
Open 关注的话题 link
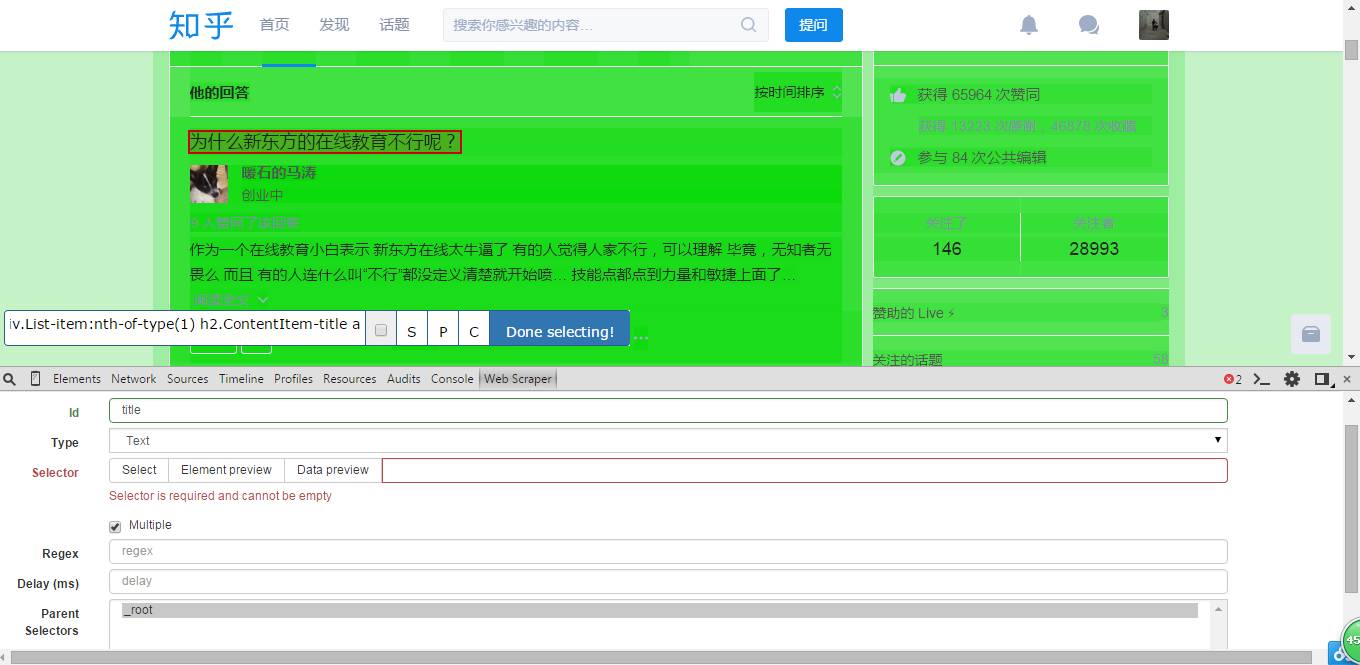point(907,360)
